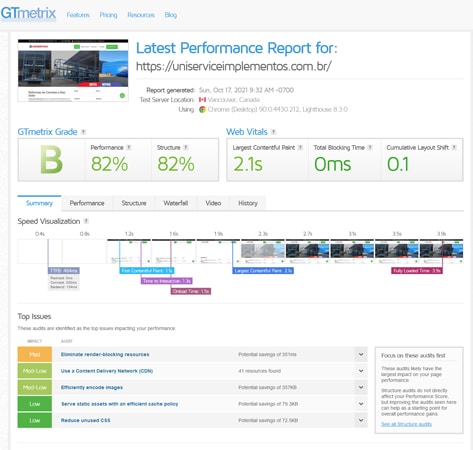Open help icon beside Web Vitals
The height and width of the screenshot is (450, 473).
tap(273, 132)
